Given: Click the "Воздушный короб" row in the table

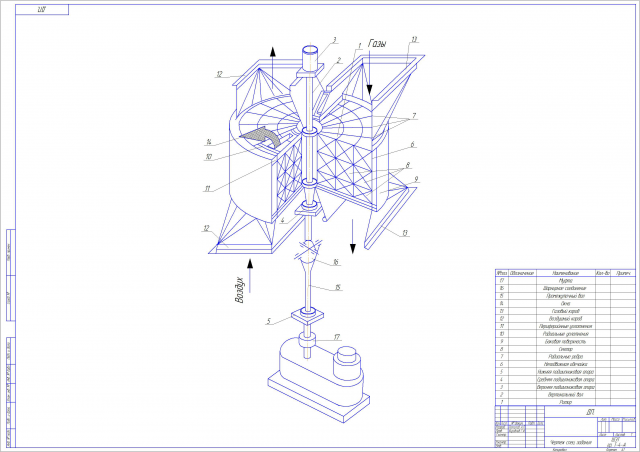Looking at the screenshot, I should tap(565, 318).
